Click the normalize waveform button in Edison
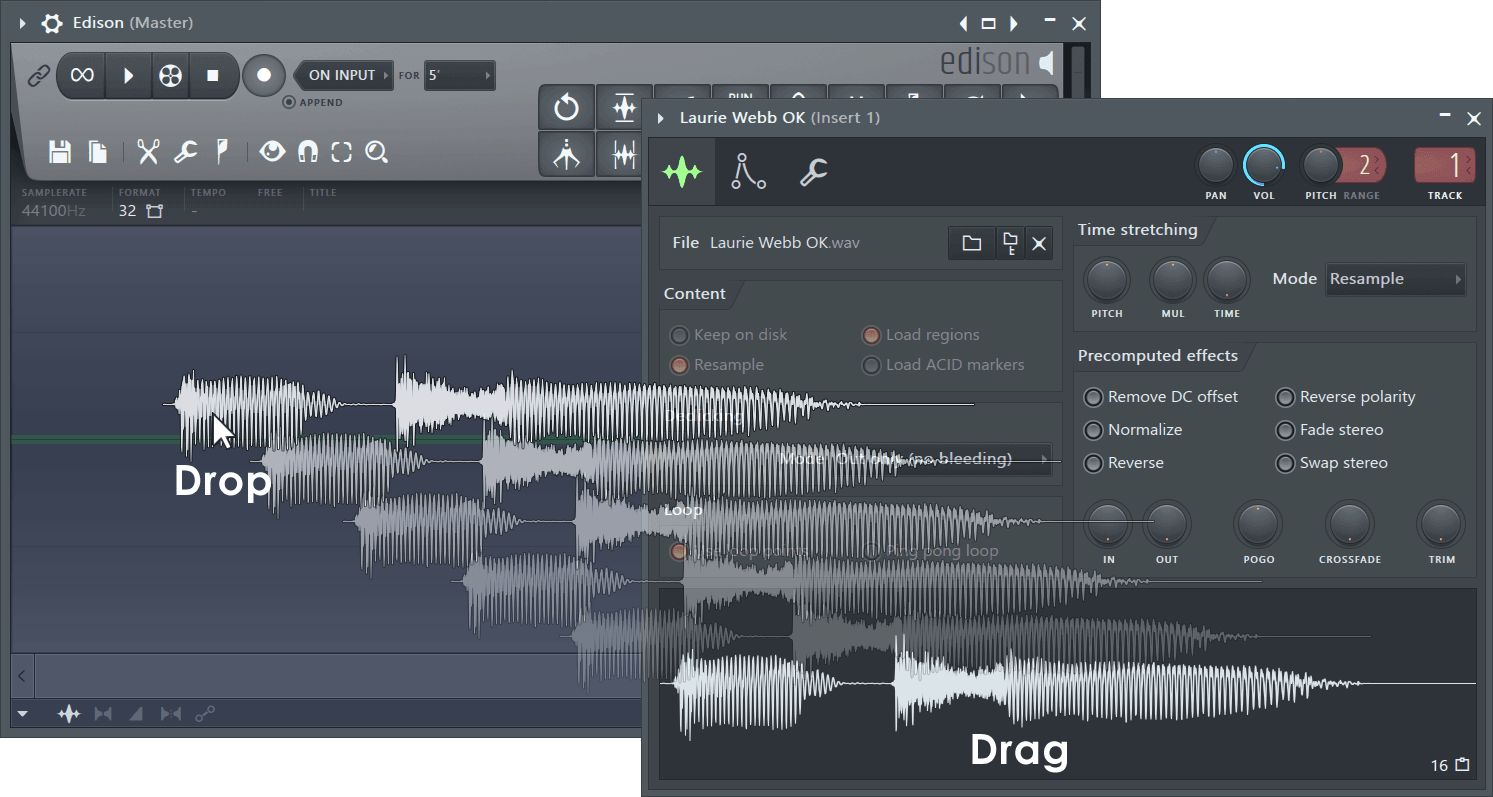Viewport: 1493px width, 797px height. tap(624, 107)
